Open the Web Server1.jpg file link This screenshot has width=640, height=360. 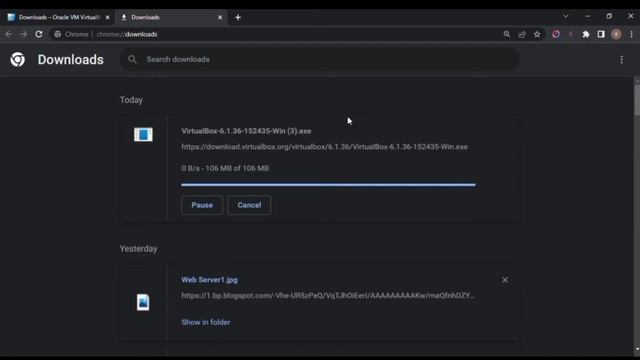(209, 280)
